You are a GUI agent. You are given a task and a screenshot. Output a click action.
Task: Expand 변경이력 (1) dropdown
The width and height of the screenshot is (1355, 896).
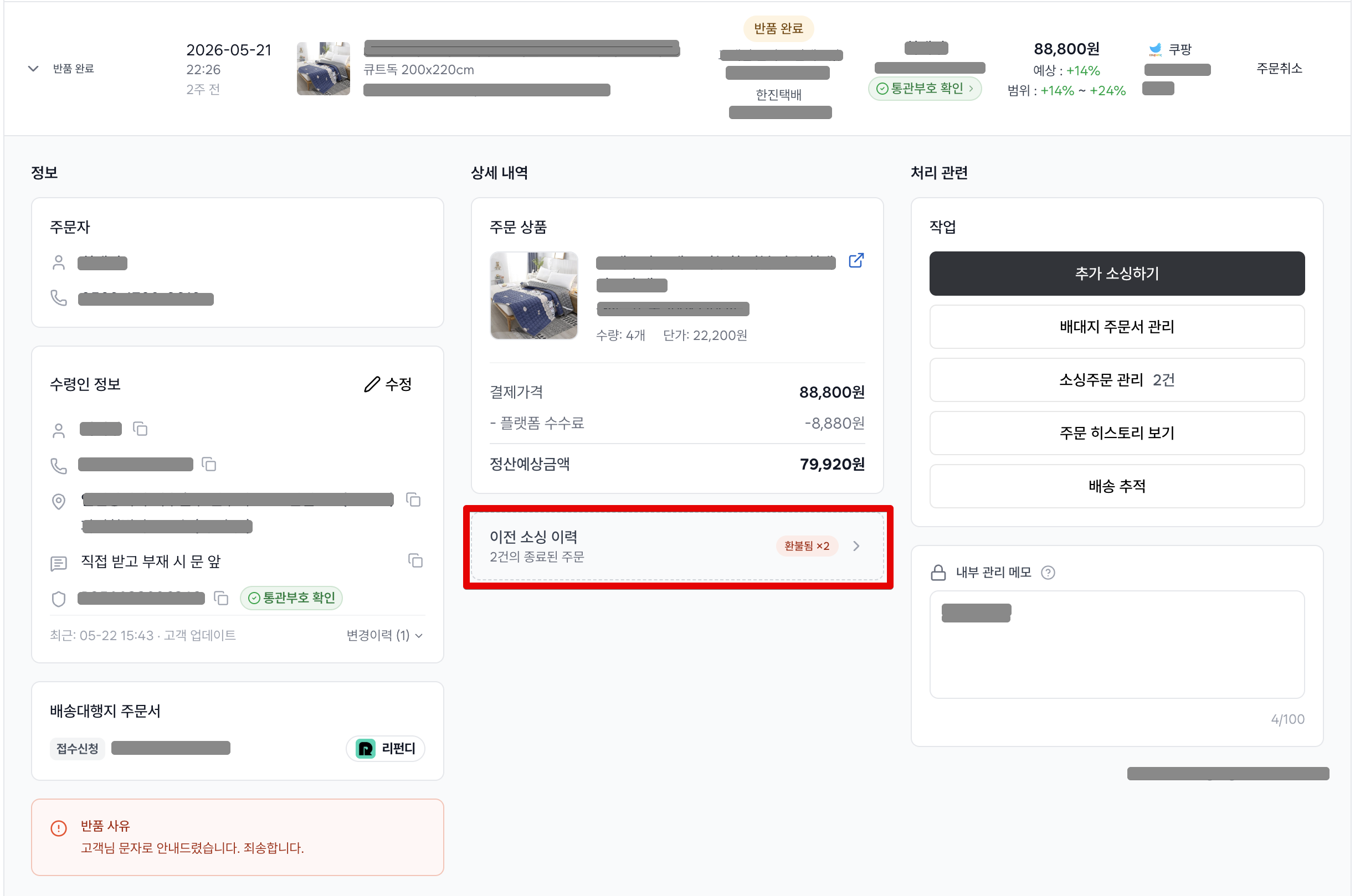(x=384, y=635)
